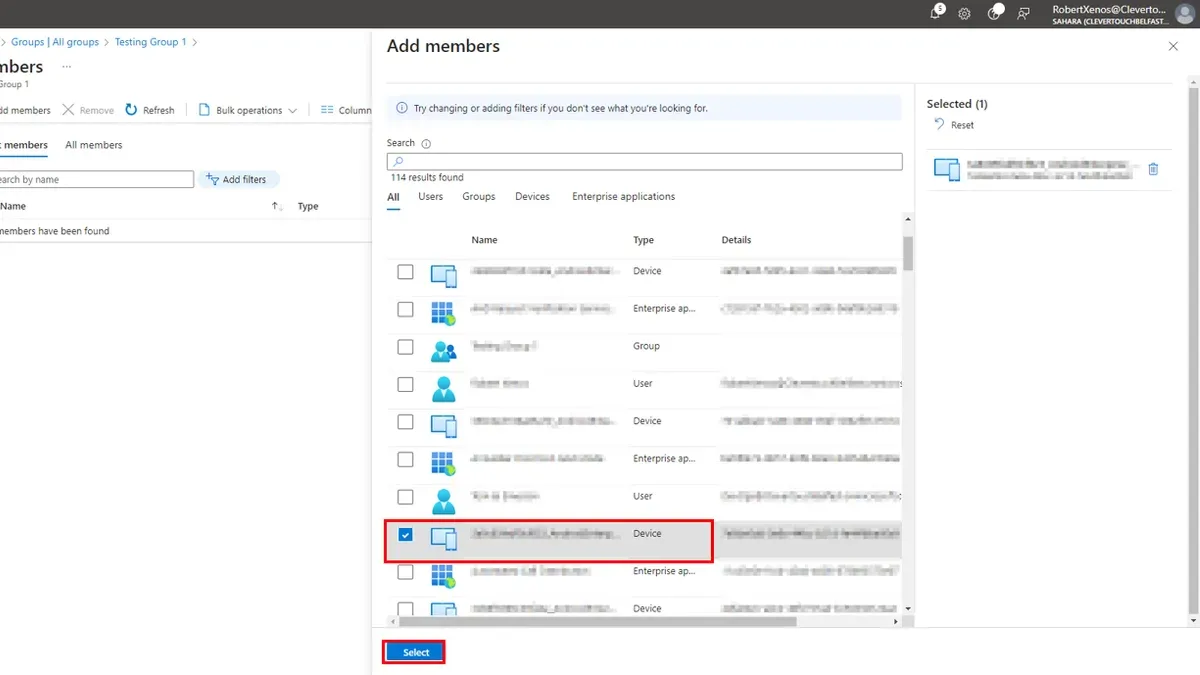The height and width of the screenshot is (675, 1200).
Task: Tick the User row checkbox just above checked Device
Action: tap(405, 497)
